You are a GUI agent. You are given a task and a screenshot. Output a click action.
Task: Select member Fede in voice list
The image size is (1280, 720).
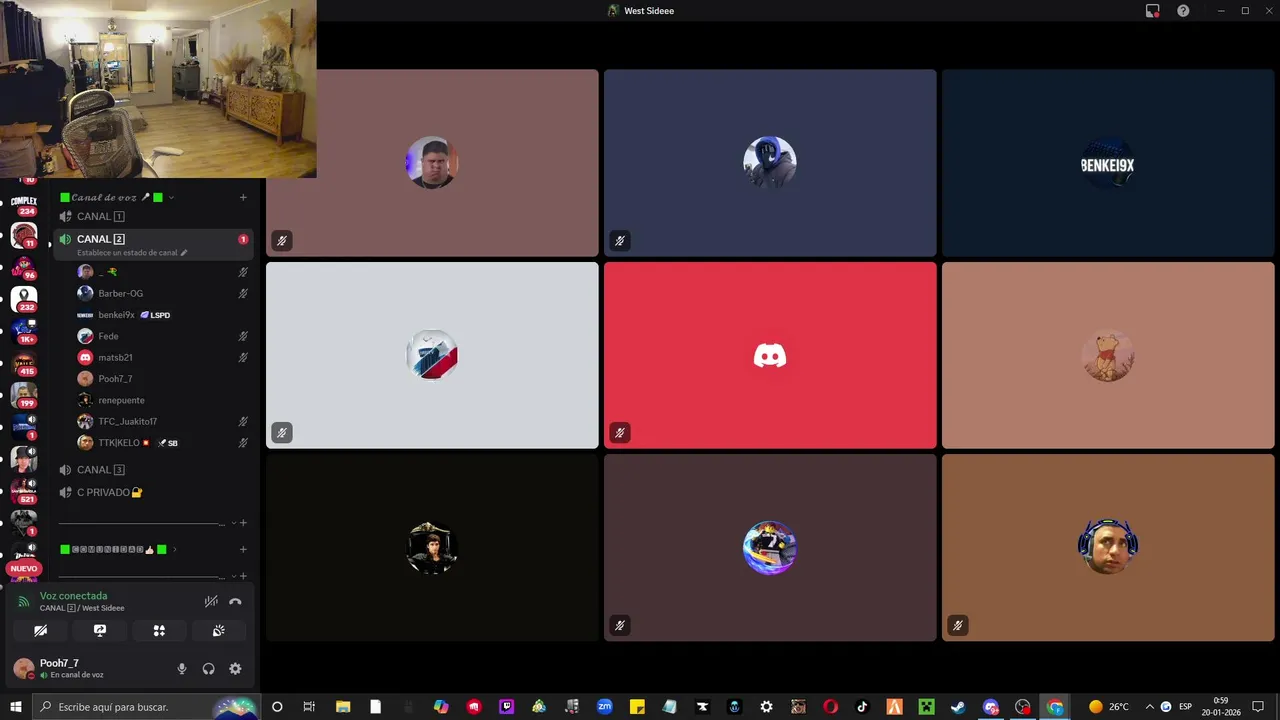(x=163, y=336)
